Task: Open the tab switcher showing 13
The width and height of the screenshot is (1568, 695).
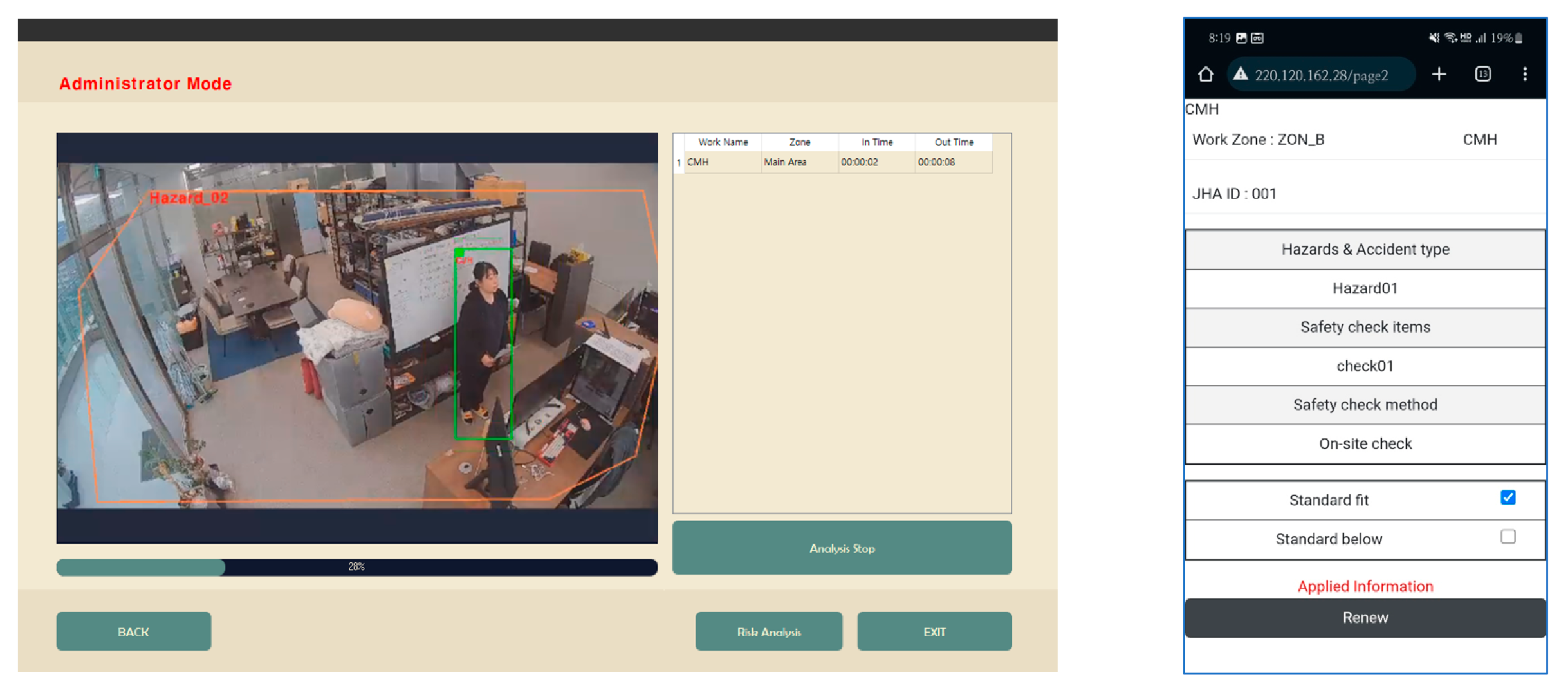Action: (x=1482, y=75)
